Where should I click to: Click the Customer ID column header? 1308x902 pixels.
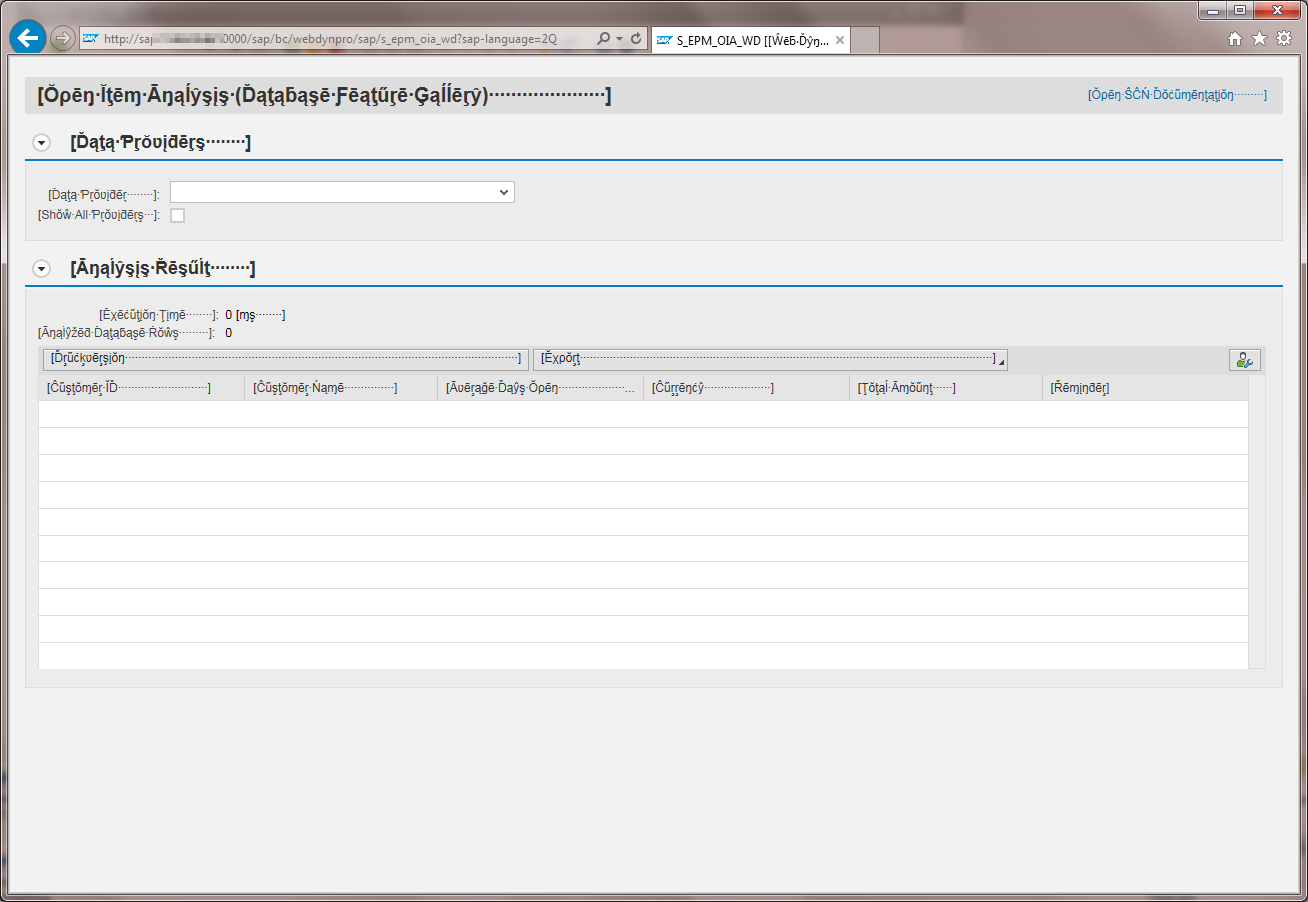(x=140, y=388)
